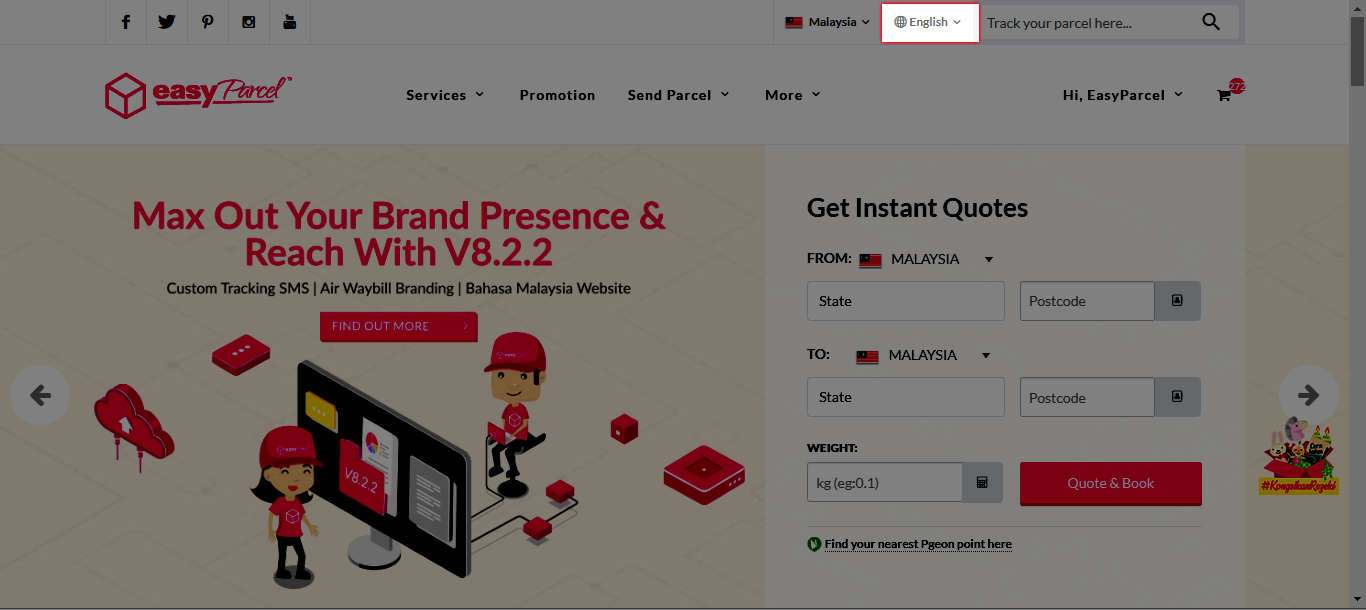Open the EasyParcel Facebook page icon
The height and width of the screenshot is (610, 1366).
pyautogui.click(x=126, y=22)
